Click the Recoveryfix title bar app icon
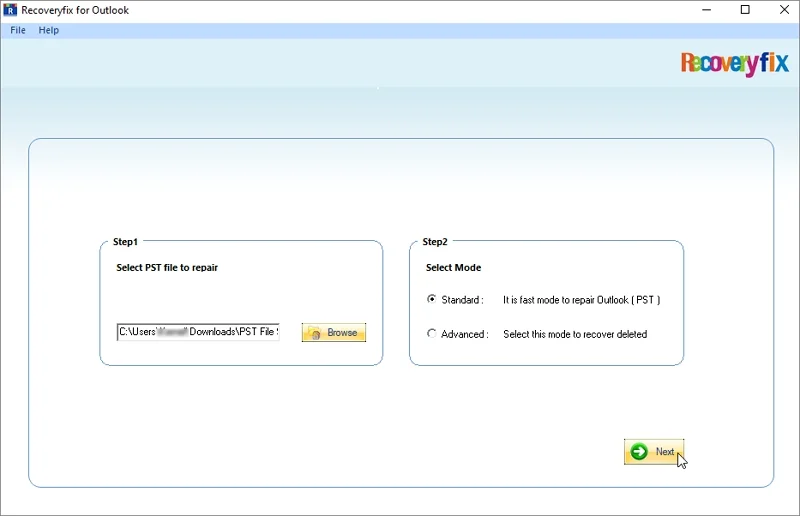 10,10
